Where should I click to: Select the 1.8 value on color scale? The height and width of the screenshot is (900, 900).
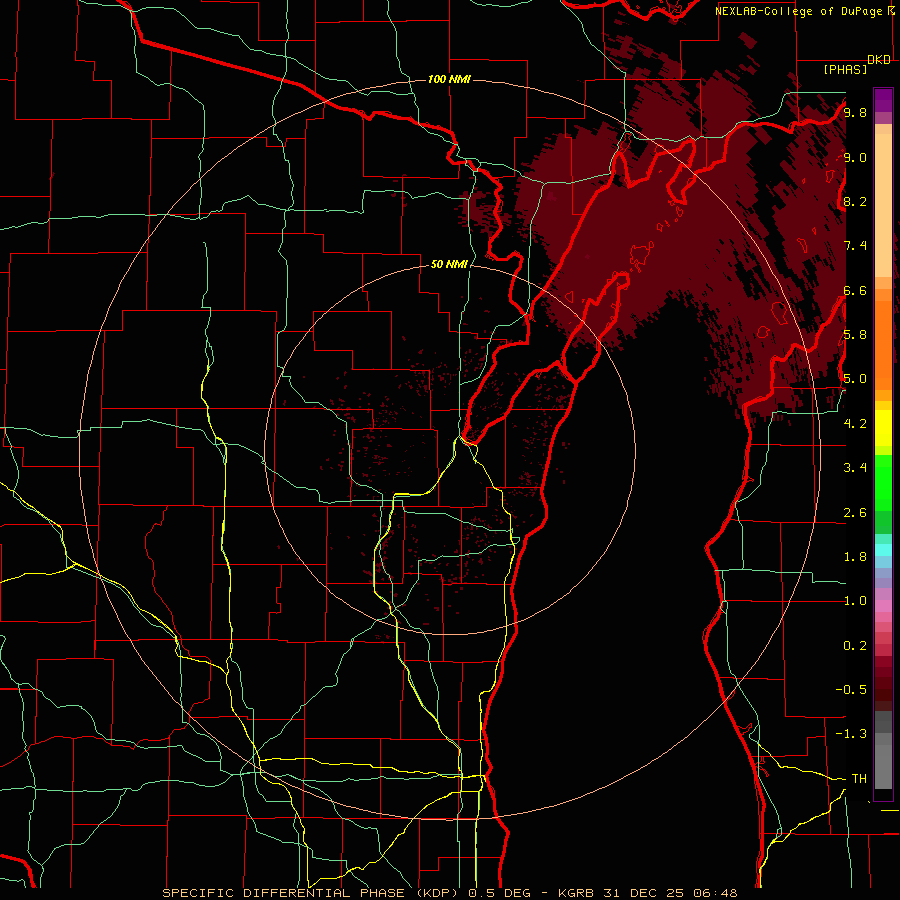pos(855,557)
